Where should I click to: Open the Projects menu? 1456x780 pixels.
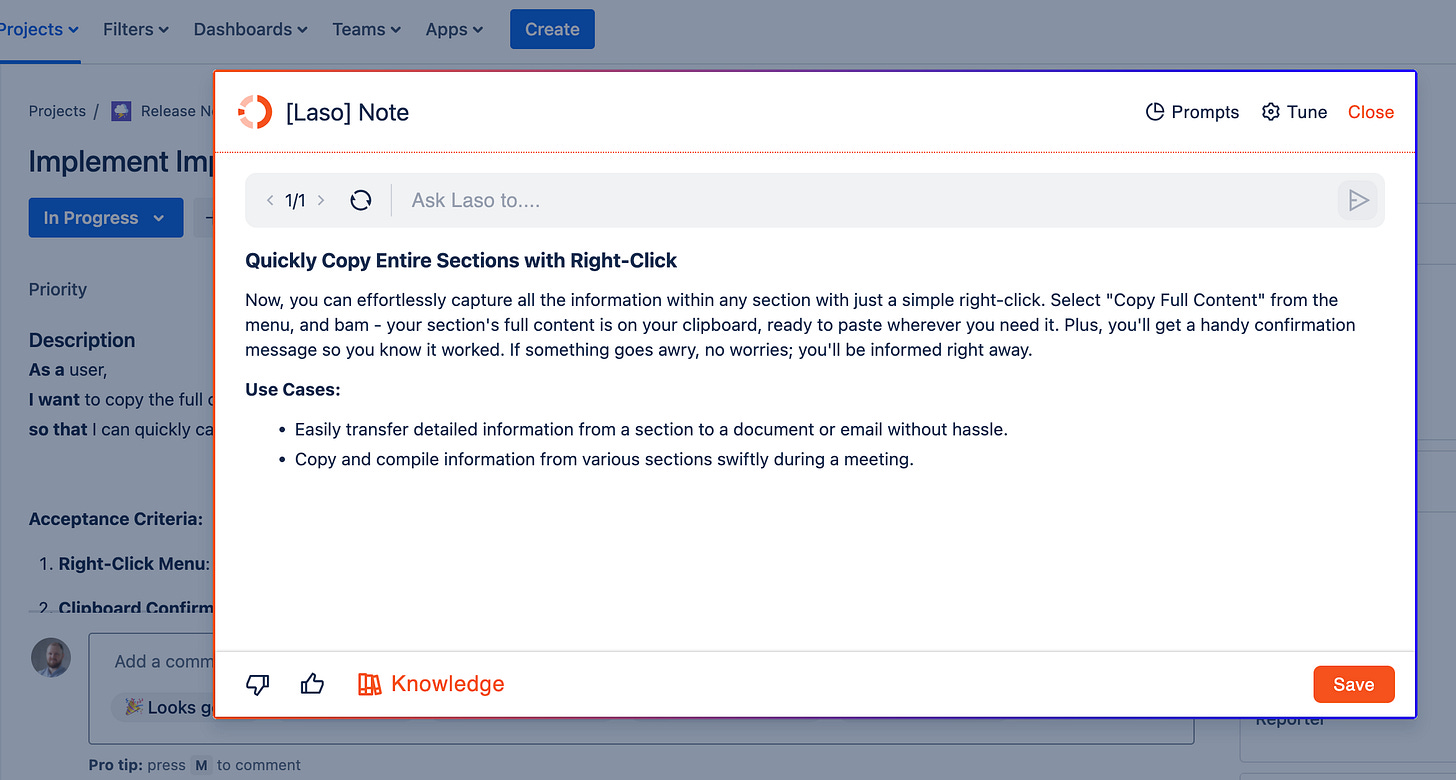coord(38,29)
